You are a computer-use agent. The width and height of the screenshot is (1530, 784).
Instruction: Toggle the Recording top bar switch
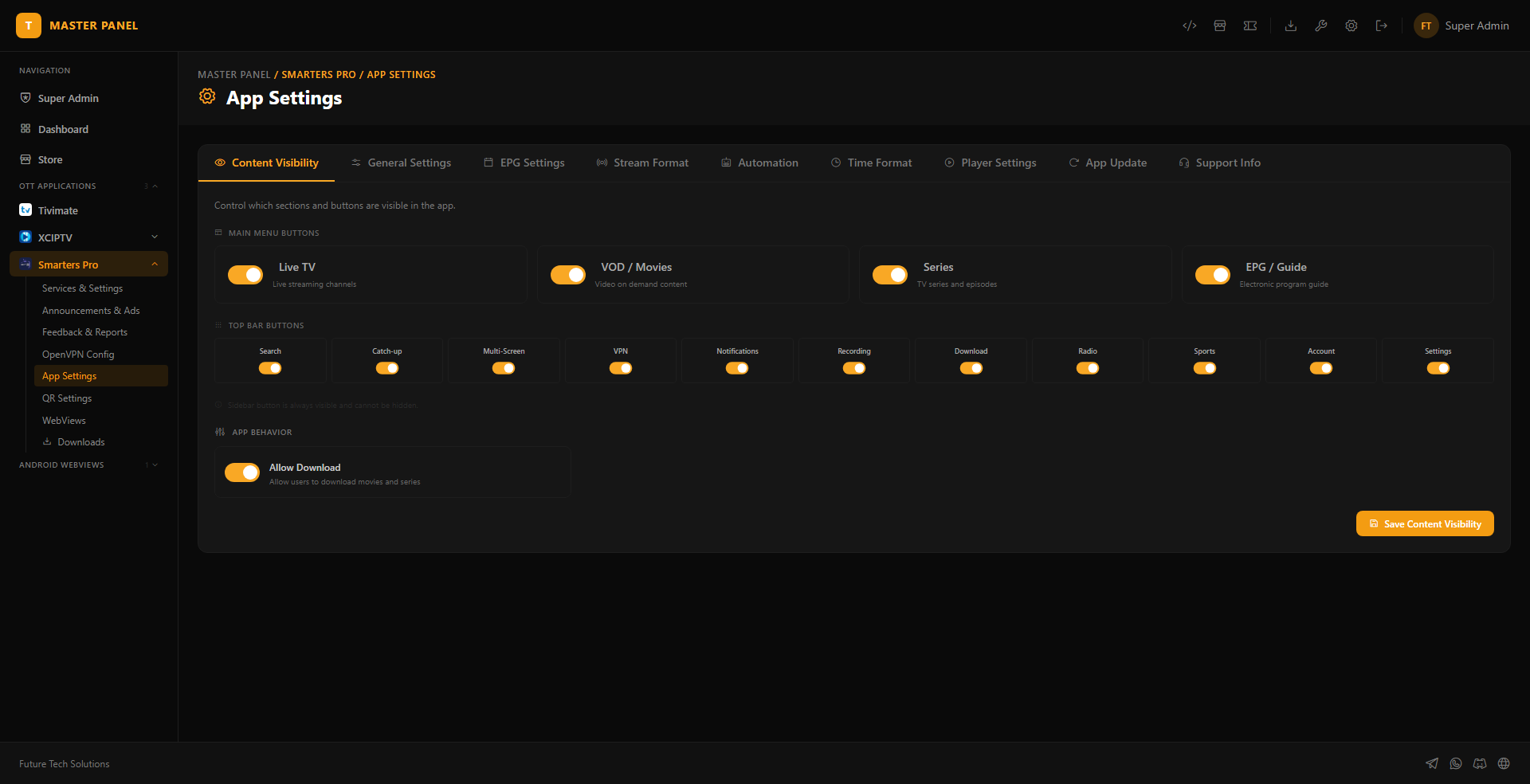pos(854,368)
